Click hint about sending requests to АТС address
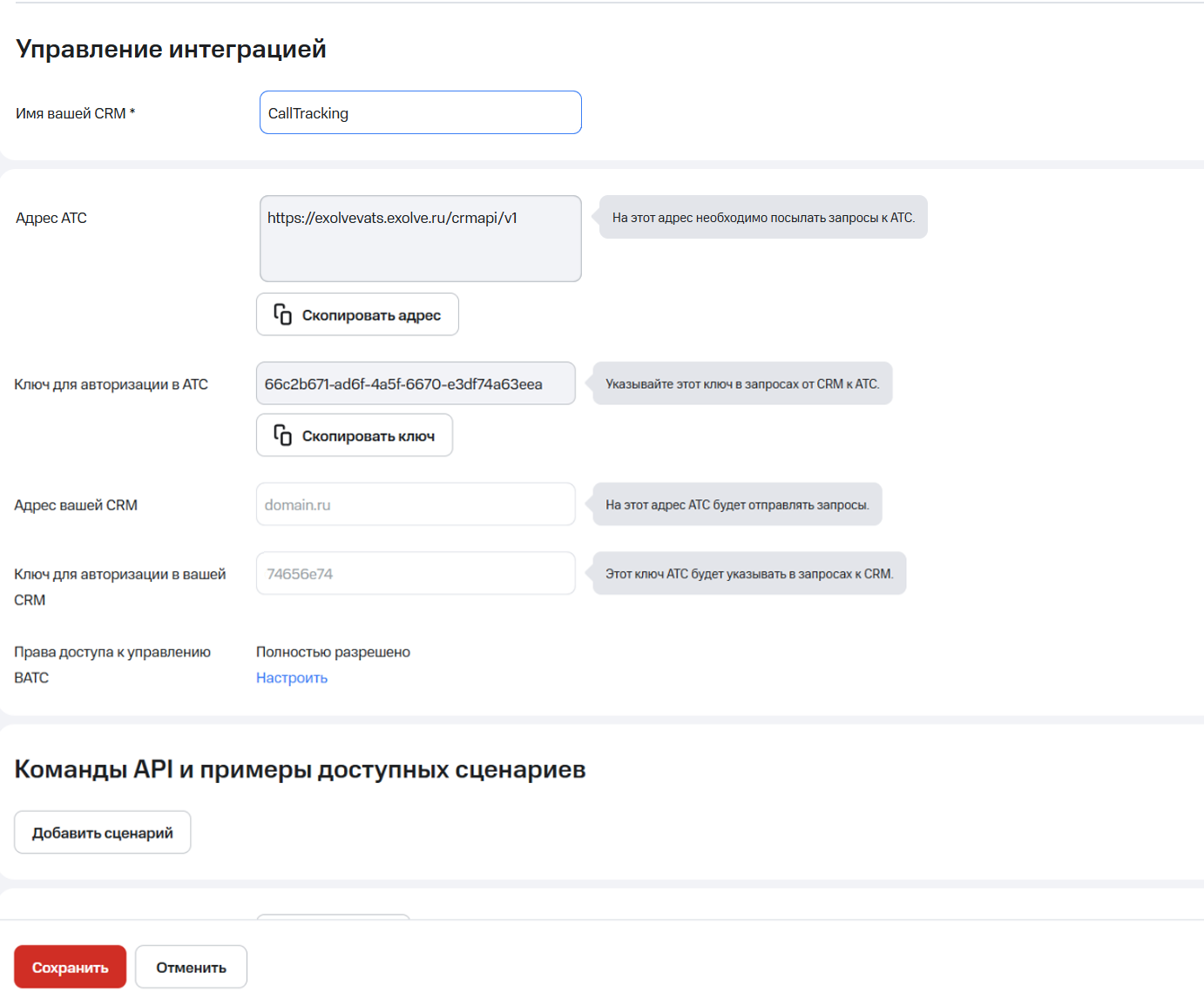This screenshot has width=1204, height=999. pos(763,218)
